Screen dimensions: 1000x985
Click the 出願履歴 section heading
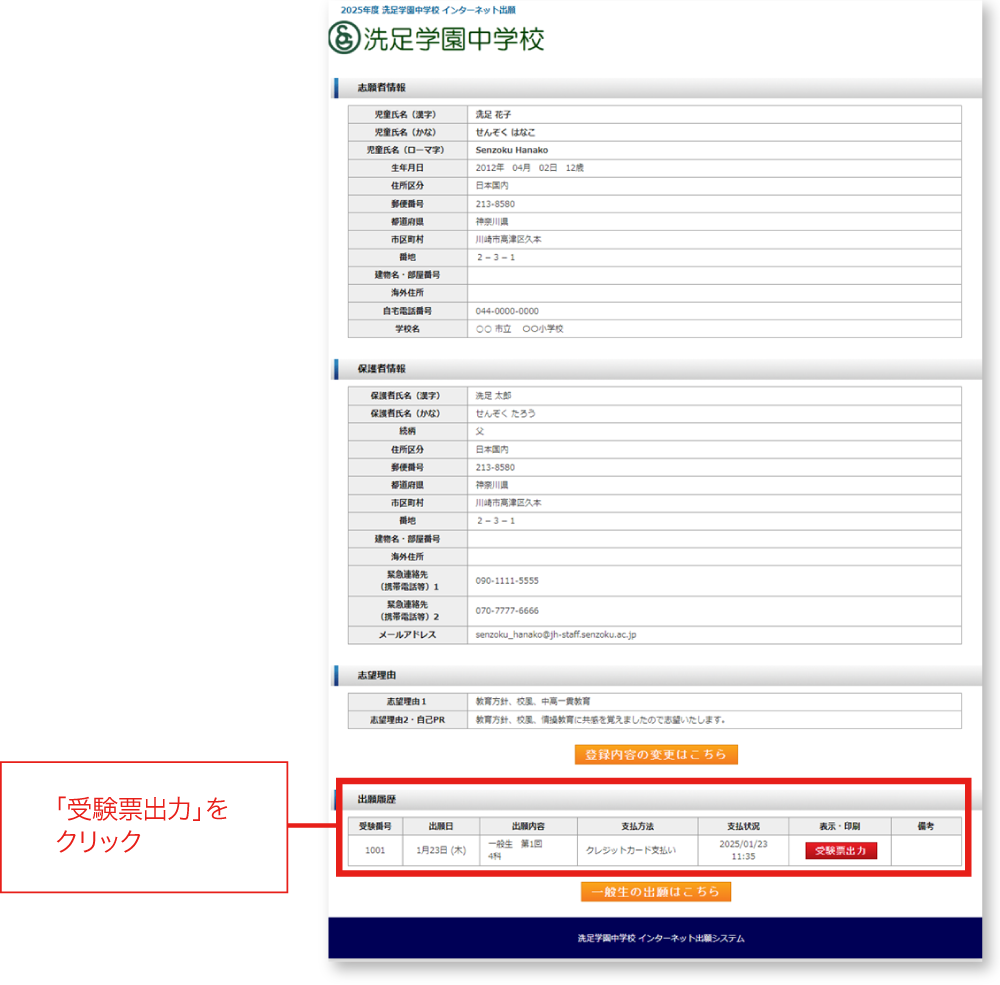tap(377, 799)
